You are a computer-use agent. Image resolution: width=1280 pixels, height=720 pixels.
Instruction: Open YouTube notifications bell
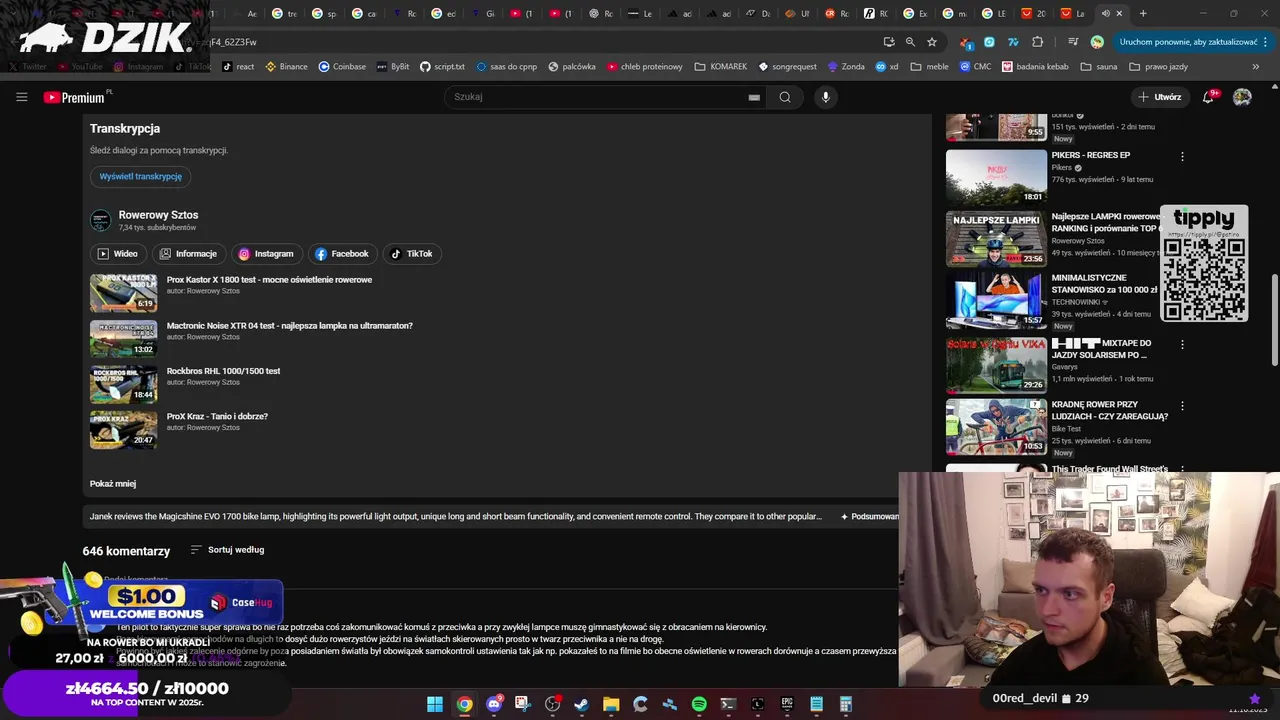(1209, 97)
